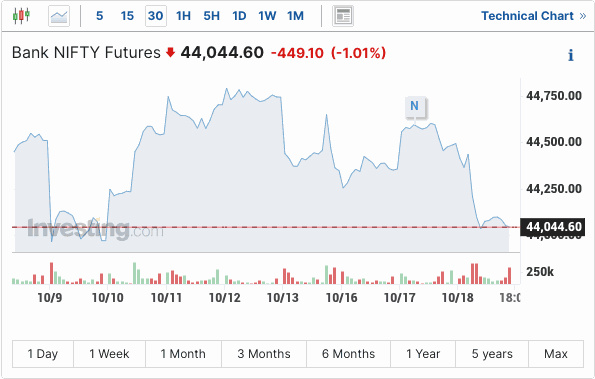595x379 pixels.
Task: Show 3 Months range
Action: pyautogui.click(x=264, y=354)
